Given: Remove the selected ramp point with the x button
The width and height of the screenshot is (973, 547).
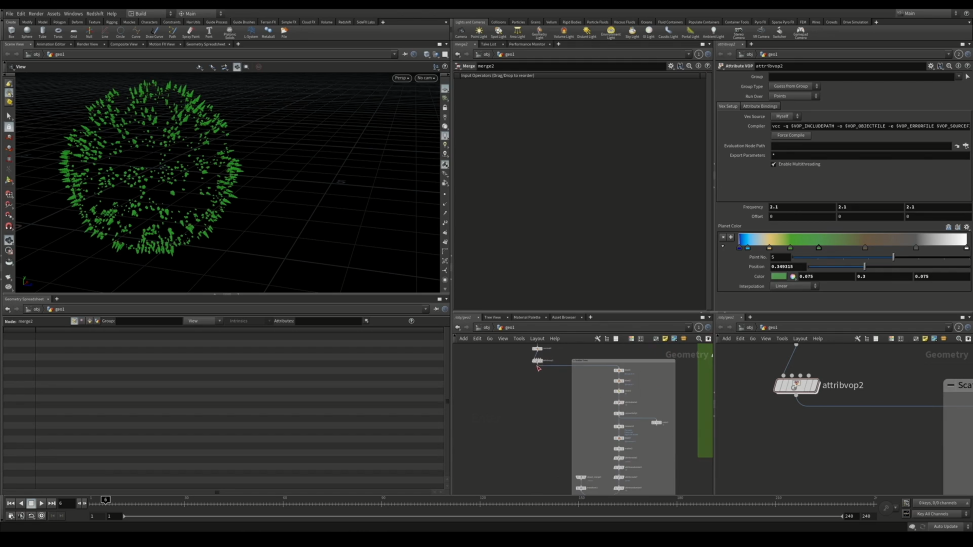Looking at the screenshot, I should pyautogui.click(x=722, y=237).
